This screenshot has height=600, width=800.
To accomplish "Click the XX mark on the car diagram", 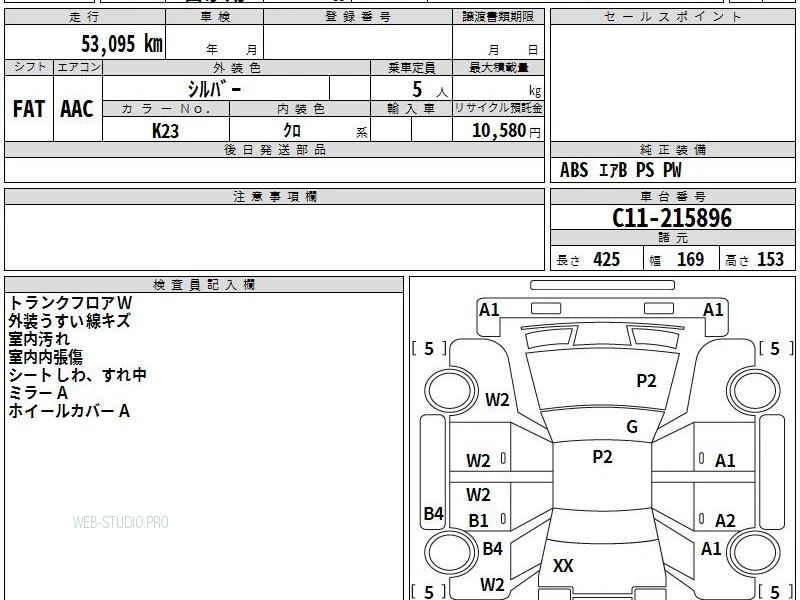I will (563, 565).
